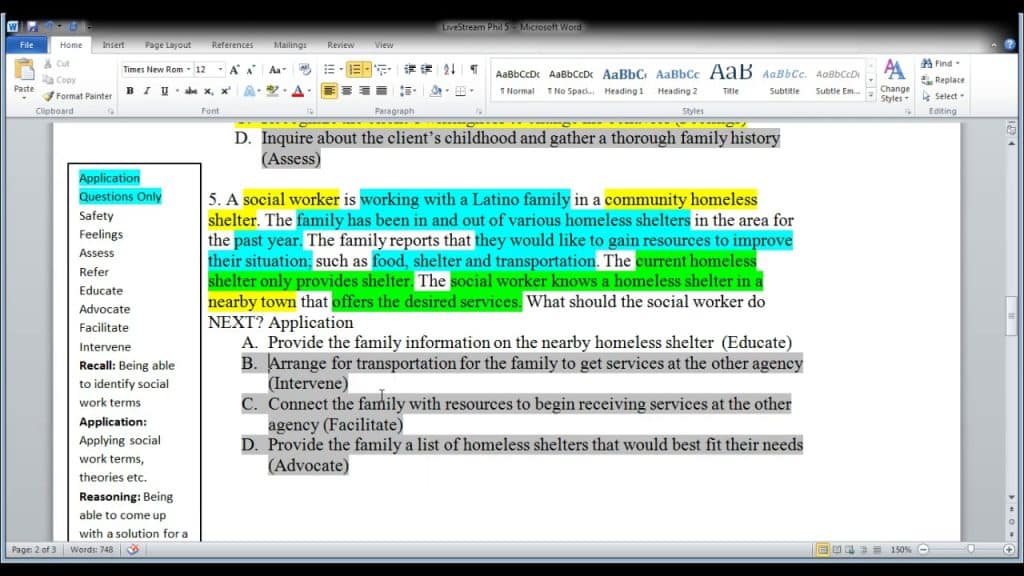Open Select dropdown in Editing group
1024x576 pixels.
(944, 96)
